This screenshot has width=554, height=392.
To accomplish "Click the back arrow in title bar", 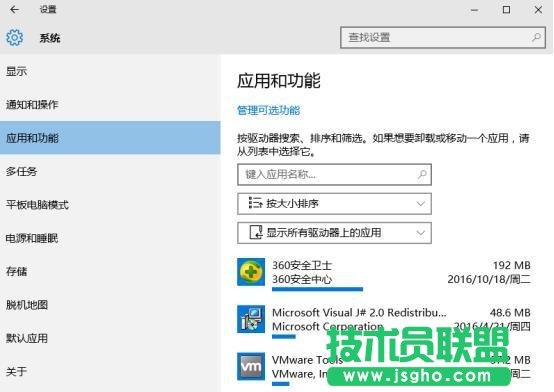I will [x=14, y=10].
